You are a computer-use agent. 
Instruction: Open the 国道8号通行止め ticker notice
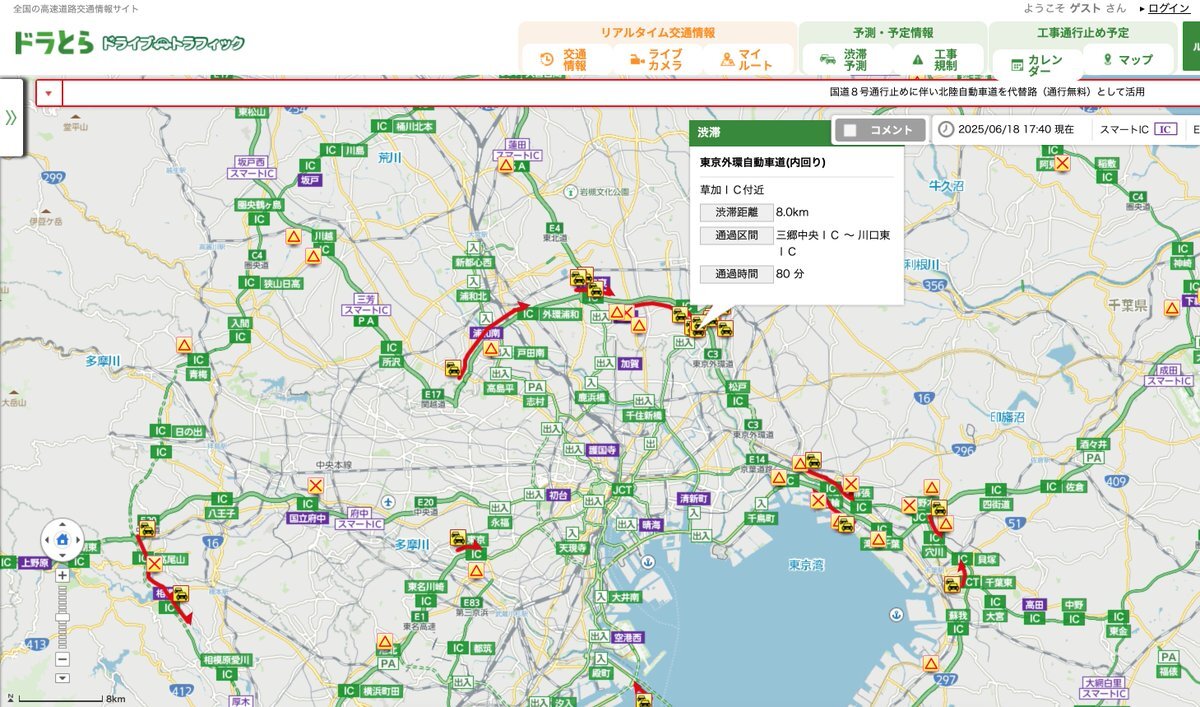tap(987, 92)
